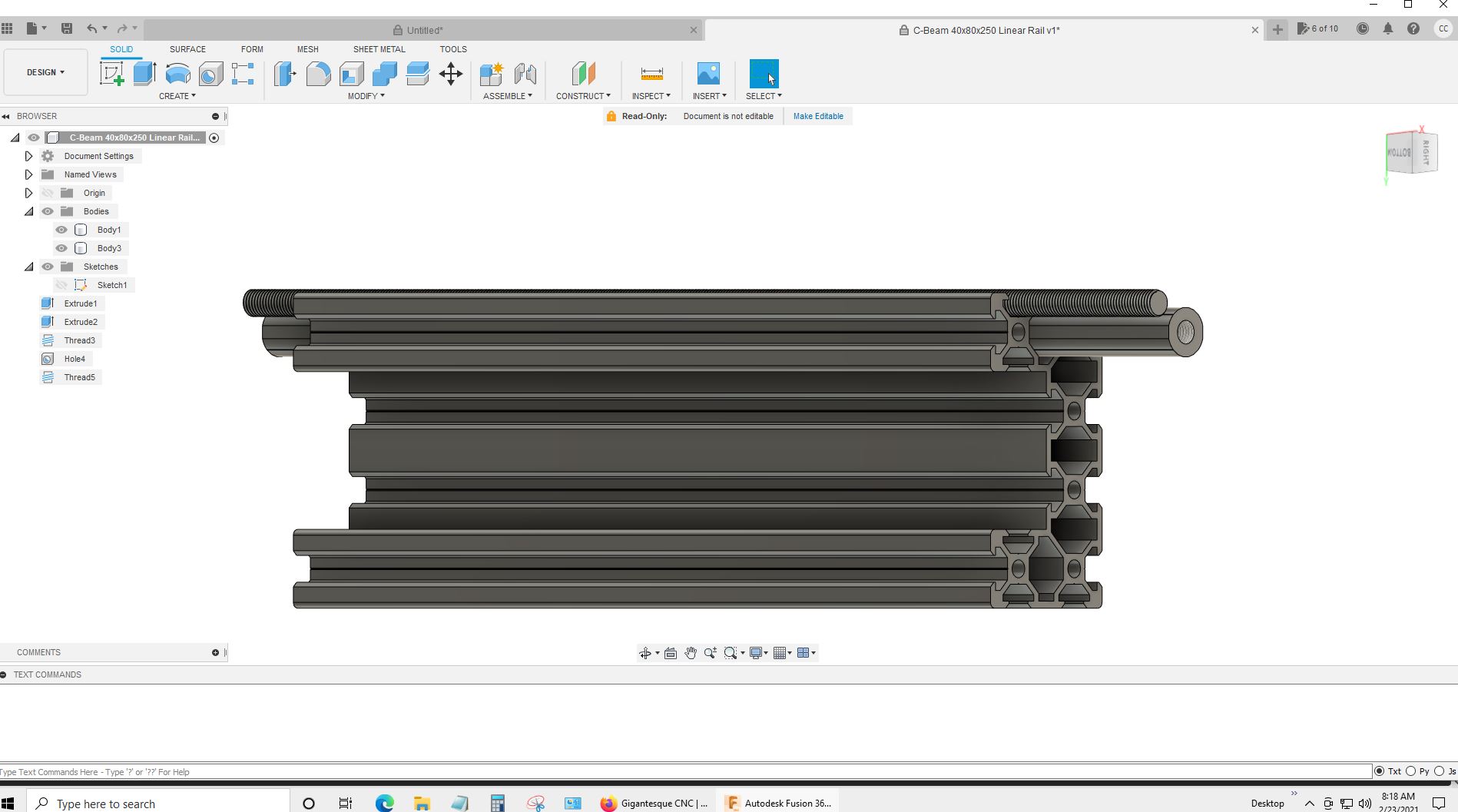The width and height of the screenshot is (1458, 812).
Task: Switch to the SHEET METAL tab
Action: [379, 49]
